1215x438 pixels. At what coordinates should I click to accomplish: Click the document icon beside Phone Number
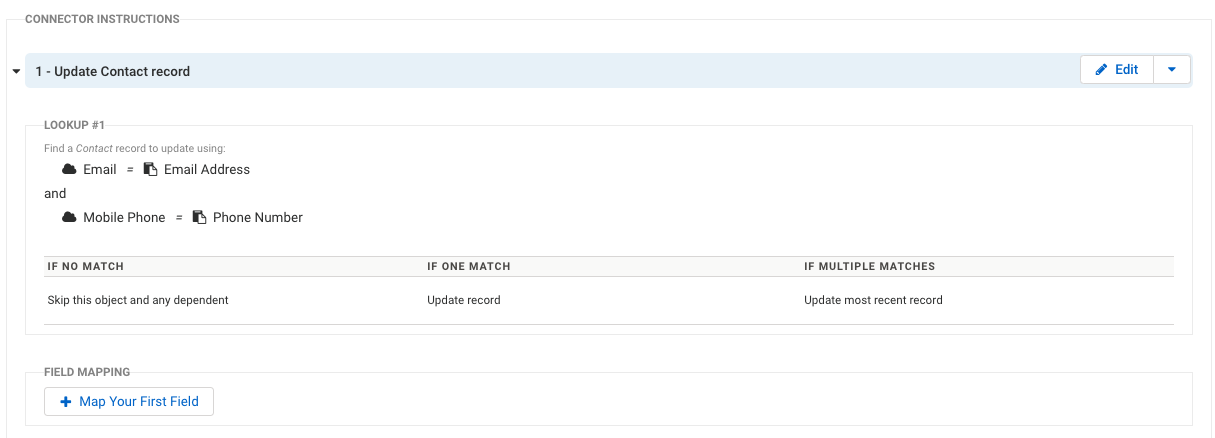(x=199, y=217)
